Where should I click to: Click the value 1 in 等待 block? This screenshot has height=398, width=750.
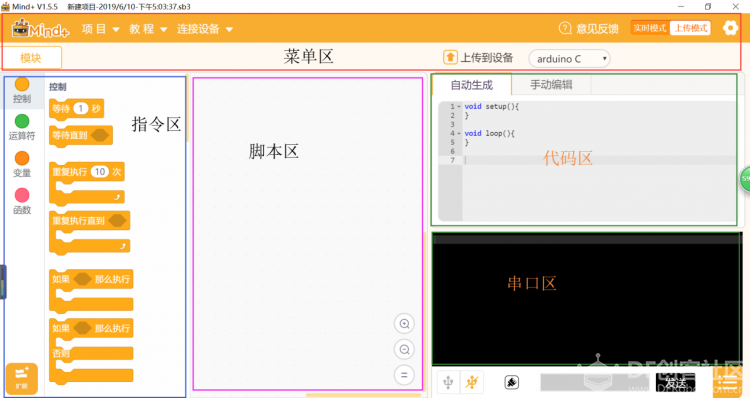81,109
